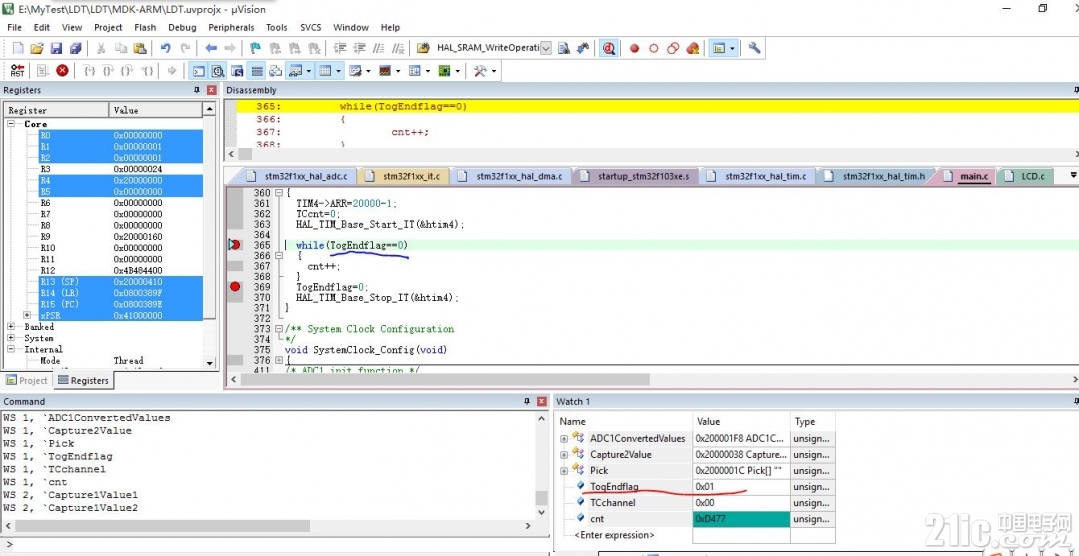This screenshot has height=556, width=1079.
Task: Click the Toolbox hammer icon
Action: (480, 70)
